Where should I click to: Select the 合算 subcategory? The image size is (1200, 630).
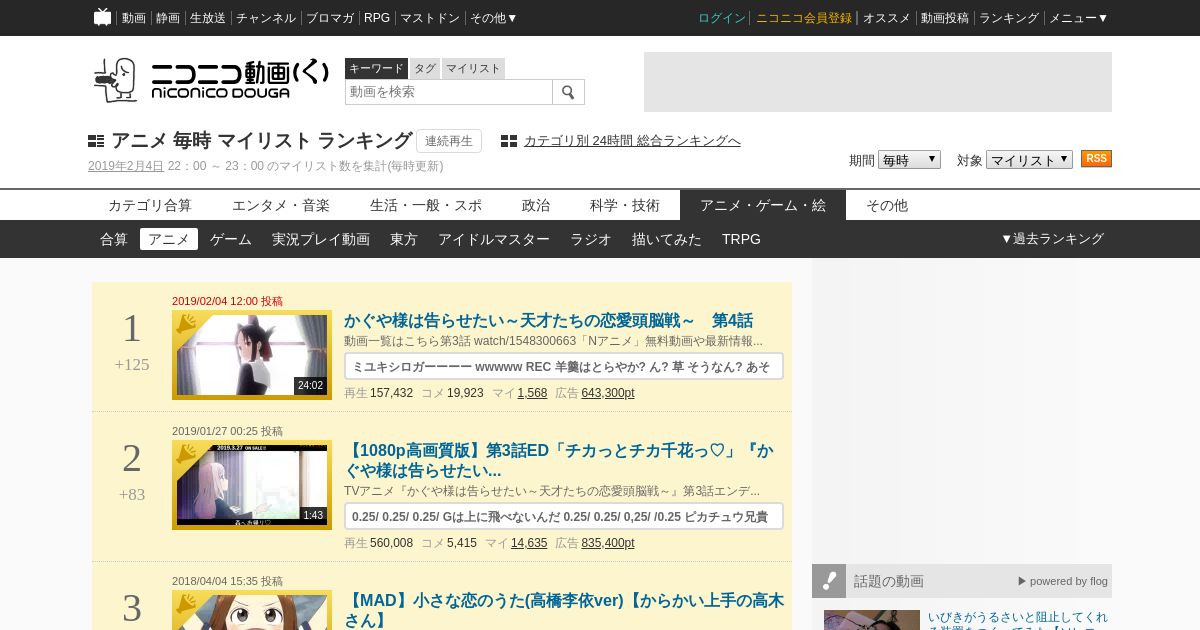(x=114, y=239)
